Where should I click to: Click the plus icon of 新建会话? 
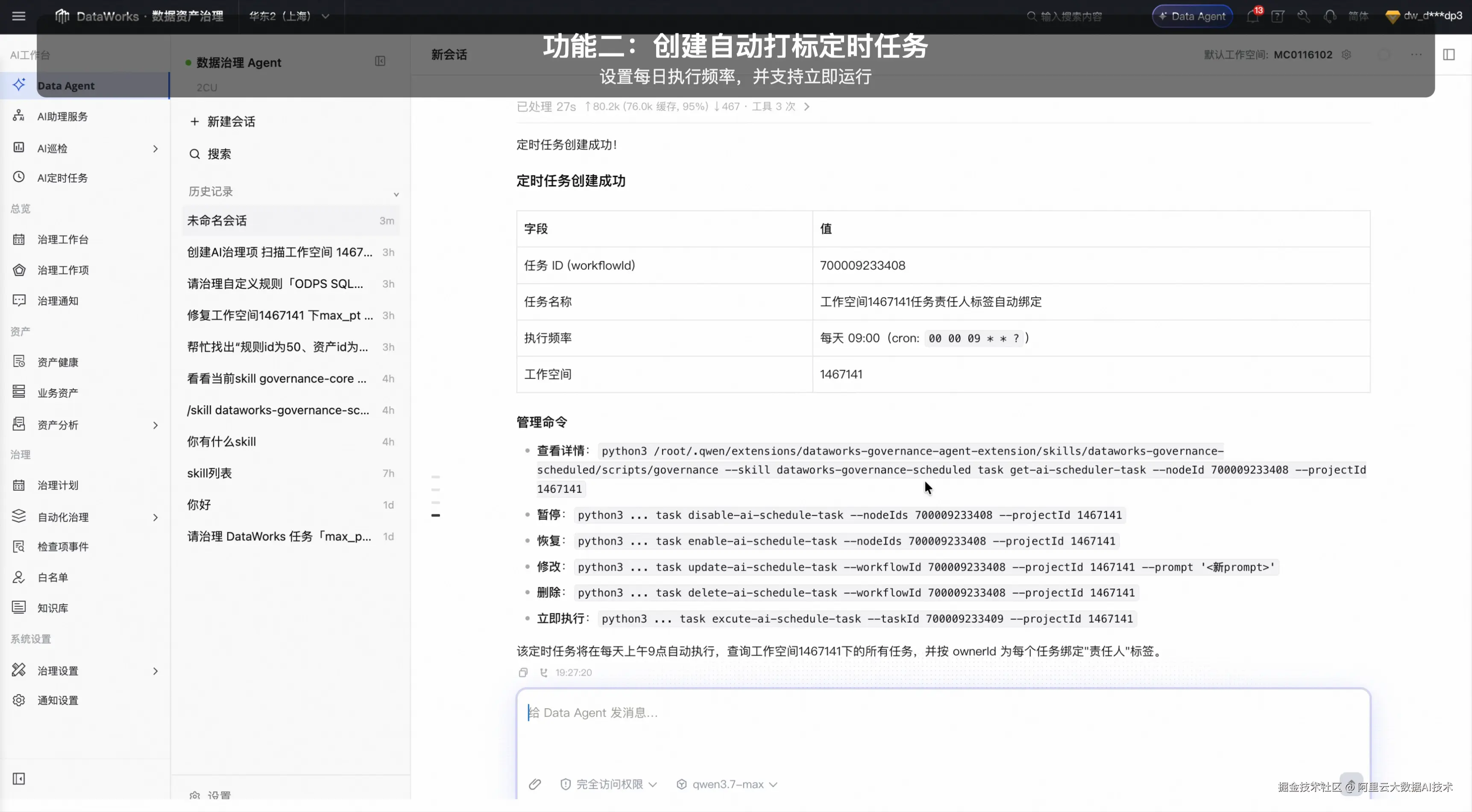195,122
